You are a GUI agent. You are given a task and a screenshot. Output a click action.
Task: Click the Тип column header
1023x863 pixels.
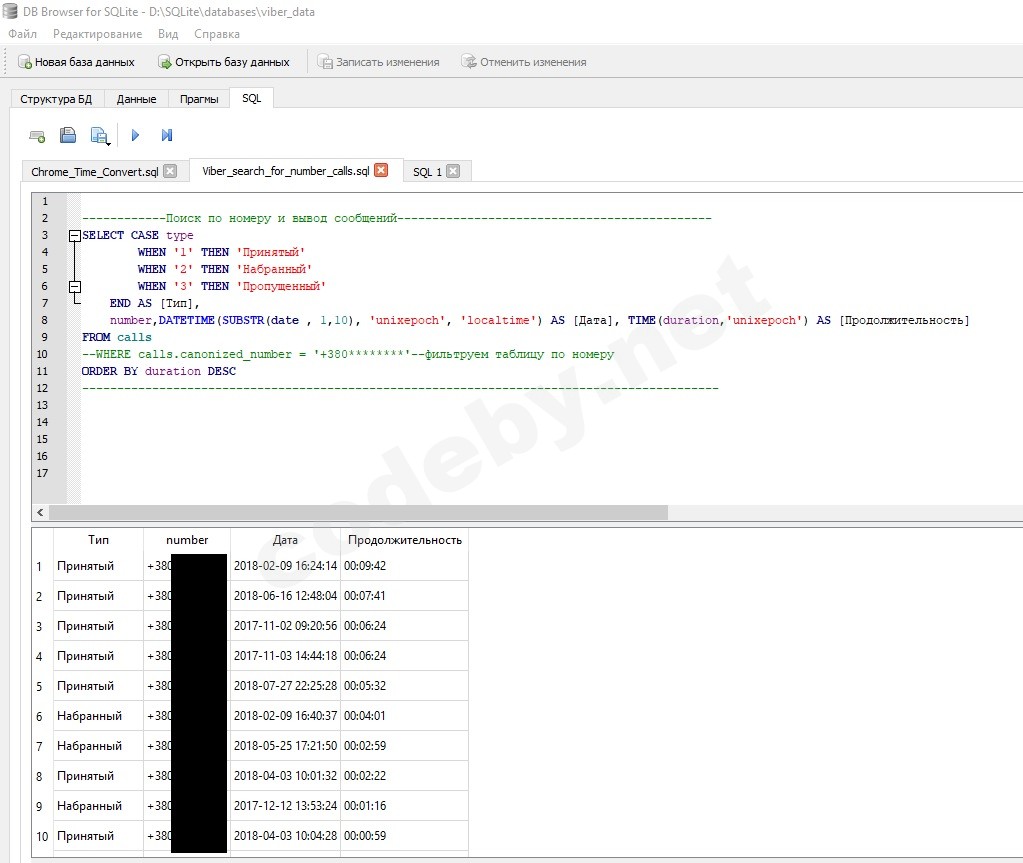click(x=98, y=540)
